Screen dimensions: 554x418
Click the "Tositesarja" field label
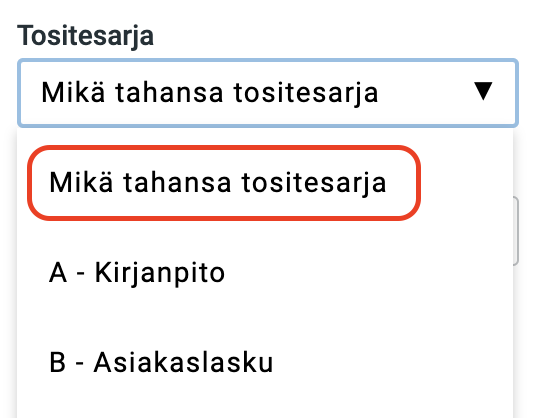tap(86, 36)
